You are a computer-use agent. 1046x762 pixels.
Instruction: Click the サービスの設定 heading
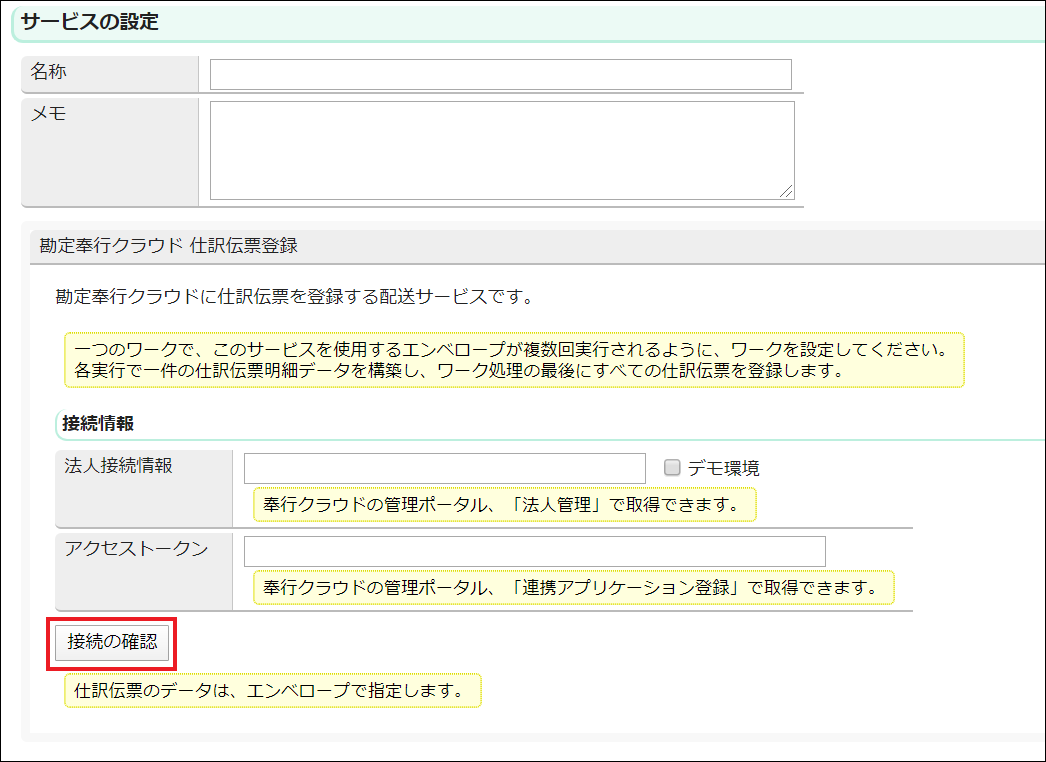tap(89, 21)
